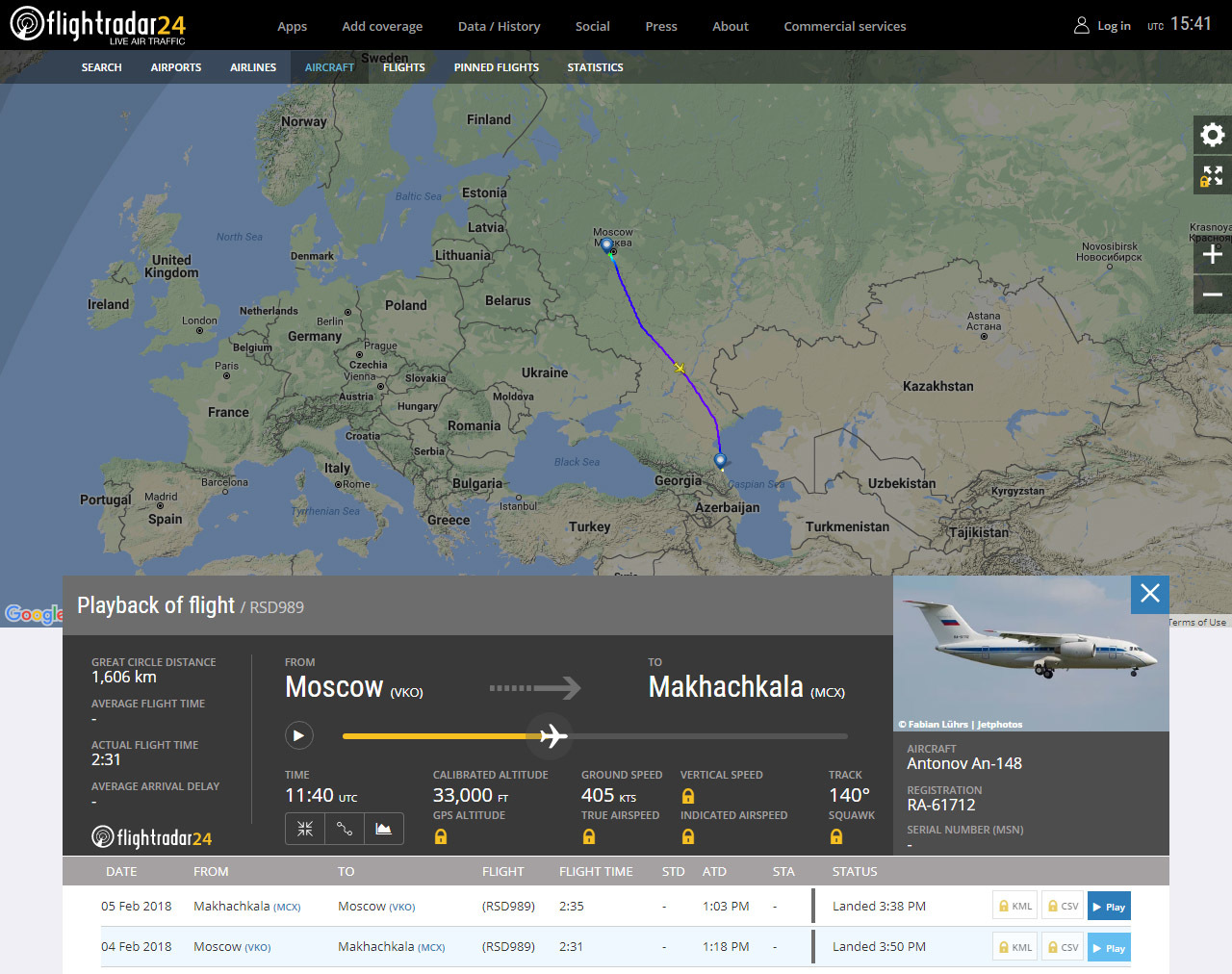Switch to the AIRLINES tab

pyautogui.click(x=253, y=67)
